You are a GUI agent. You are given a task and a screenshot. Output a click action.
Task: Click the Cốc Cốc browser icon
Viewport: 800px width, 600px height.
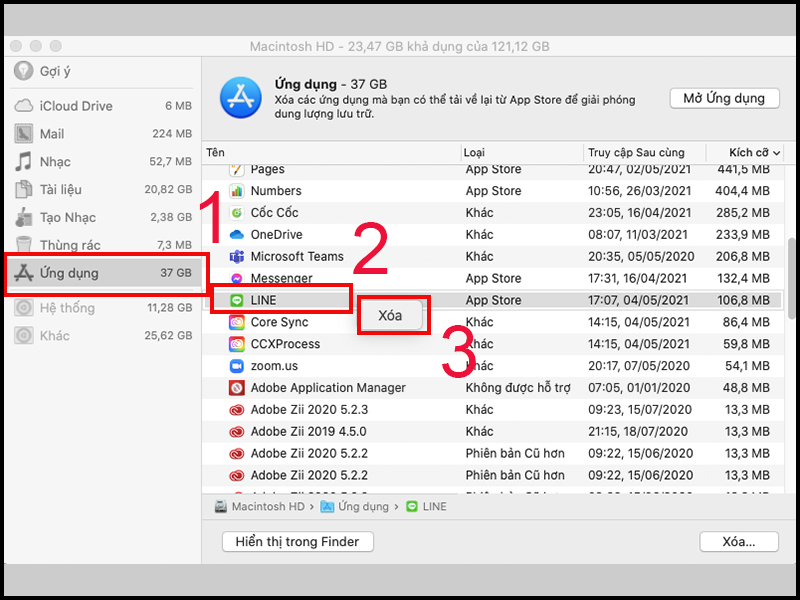(236, 213)
